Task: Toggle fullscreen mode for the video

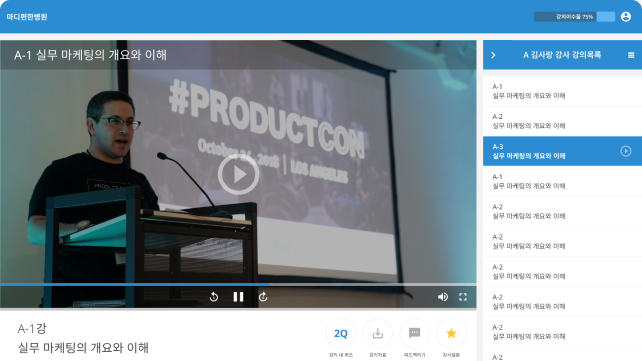Action: coord(463,297)
